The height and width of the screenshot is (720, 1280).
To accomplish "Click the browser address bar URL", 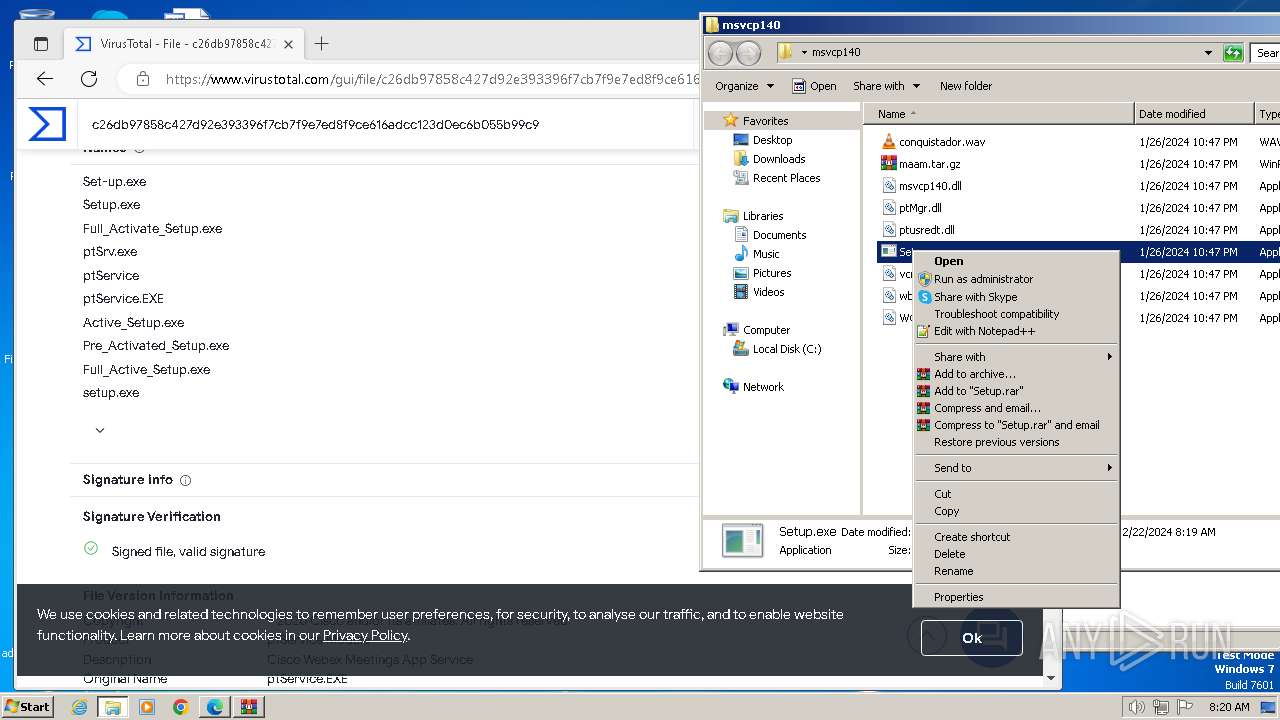I will tap(432, 79).
